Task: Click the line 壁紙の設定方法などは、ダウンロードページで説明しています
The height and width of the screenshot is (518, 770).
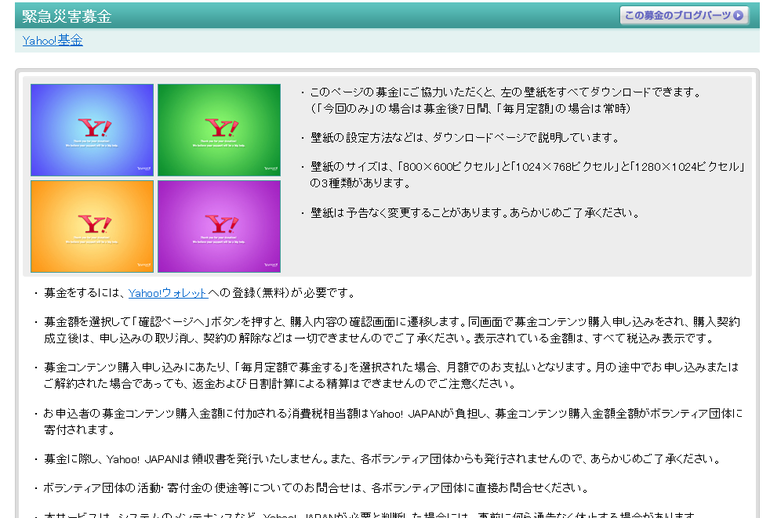Action: tap(465, 138)
